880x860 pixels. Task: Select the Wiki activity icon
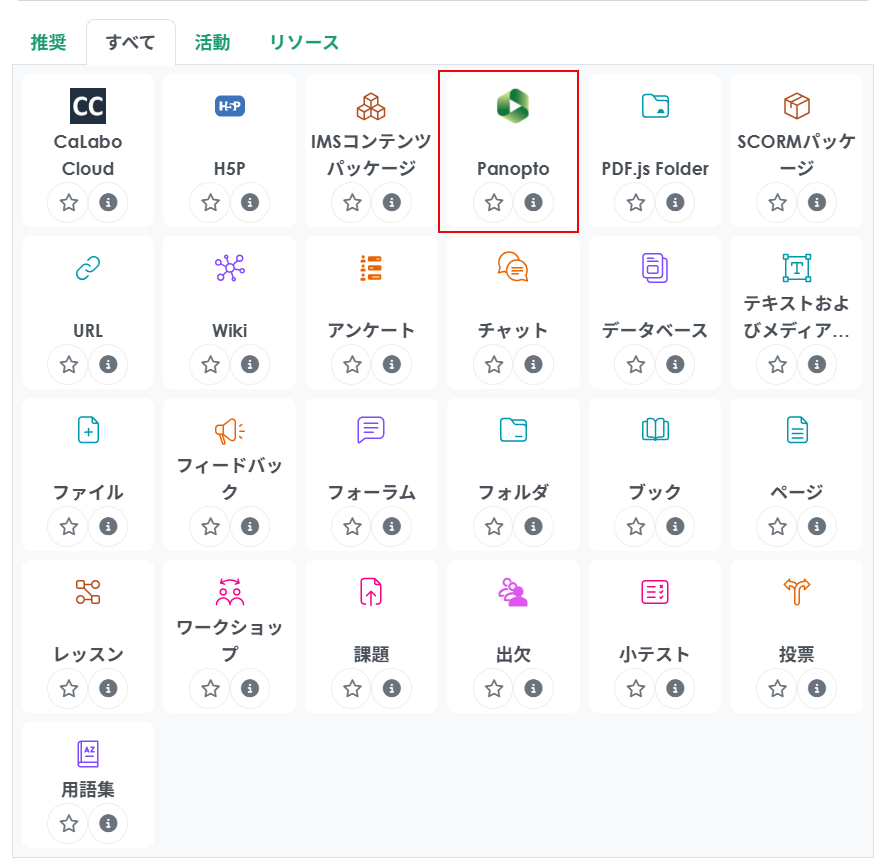coord(230,268)
